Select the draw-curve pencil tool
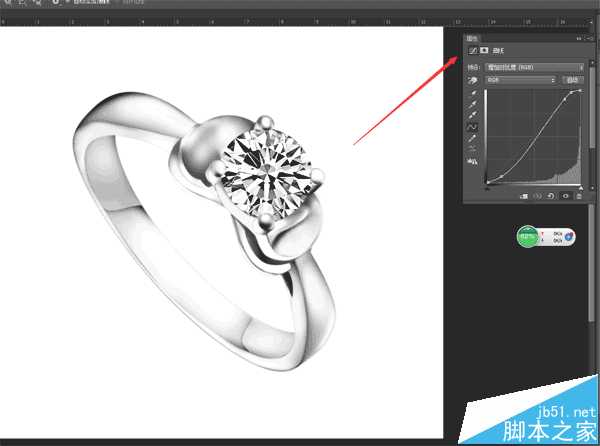Image resolution: width=600 pixels, height=446 pixels. tap(473, 138)
